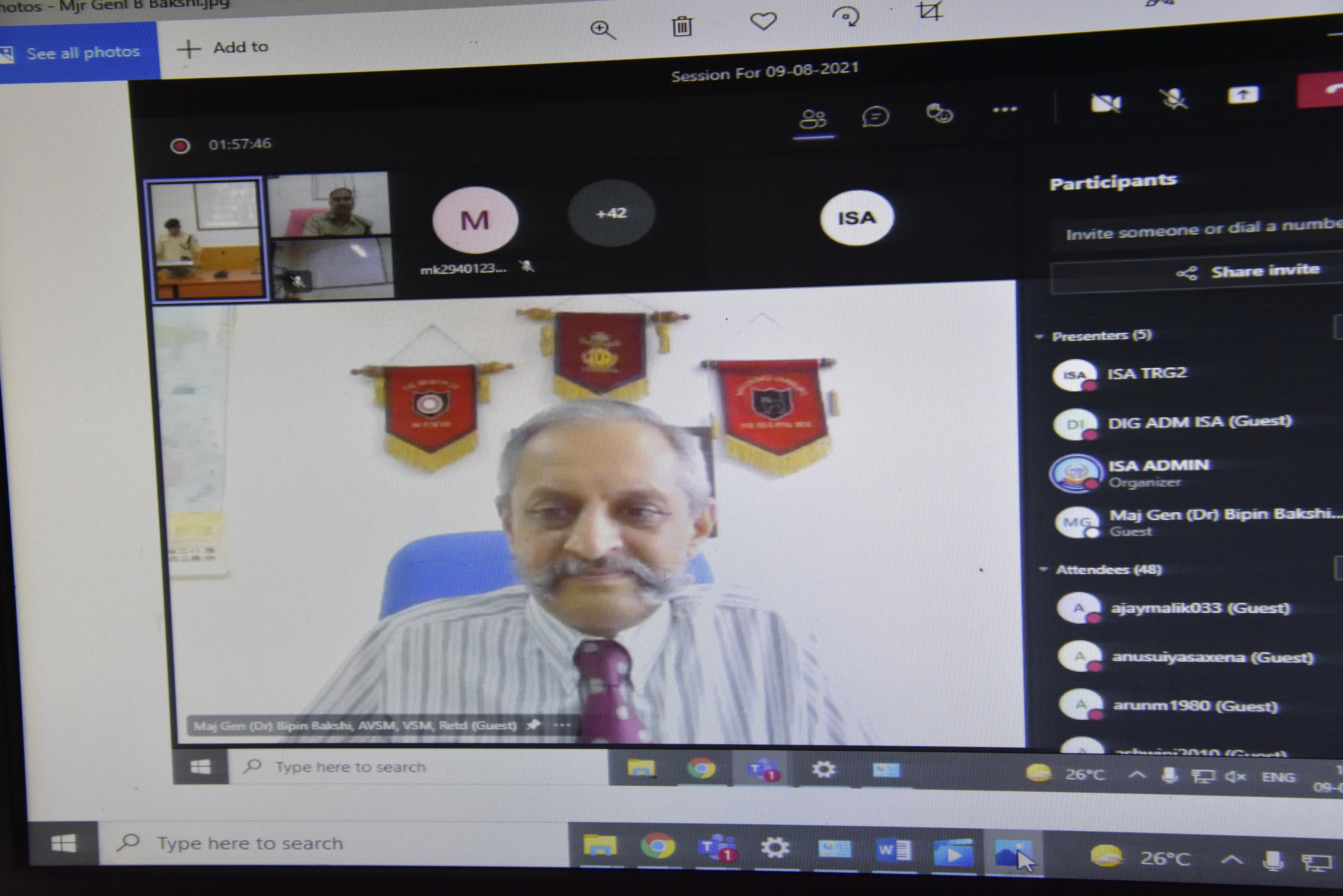This screenshot has width=1343, height=896.
Task: Click Invite someone or dial a number field
Action: pyautogui.click(x=1197, y=230)
